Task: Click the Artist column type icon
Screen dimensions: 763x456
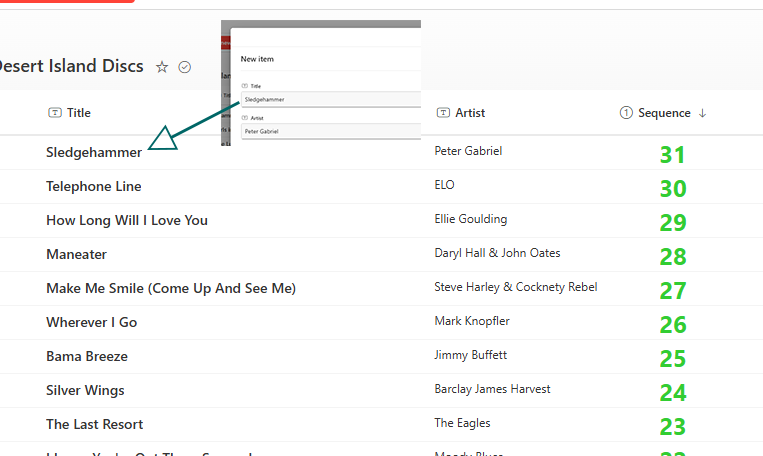Action: pos(443,113)
